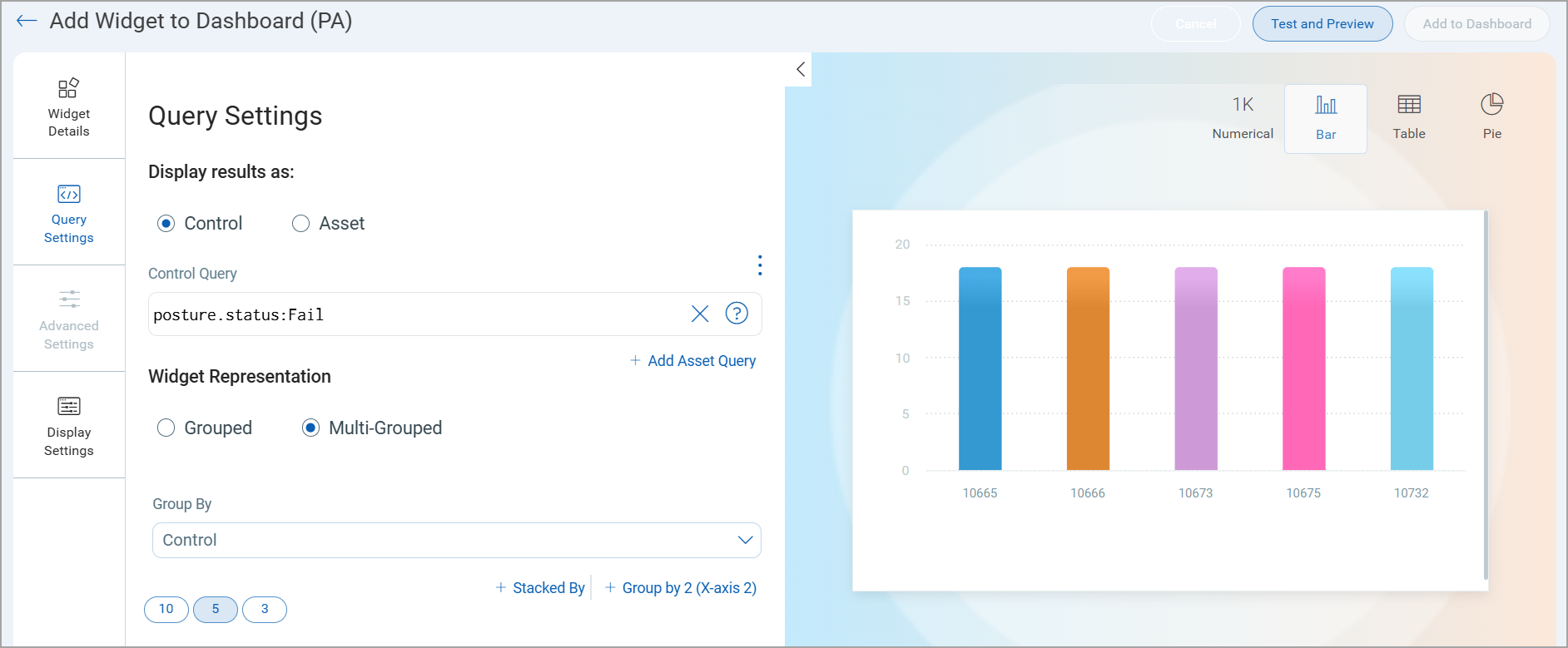Viewport: 1568px width, 648px height.
Task: Click the Widget Representation heading
Action: [240, 376]
